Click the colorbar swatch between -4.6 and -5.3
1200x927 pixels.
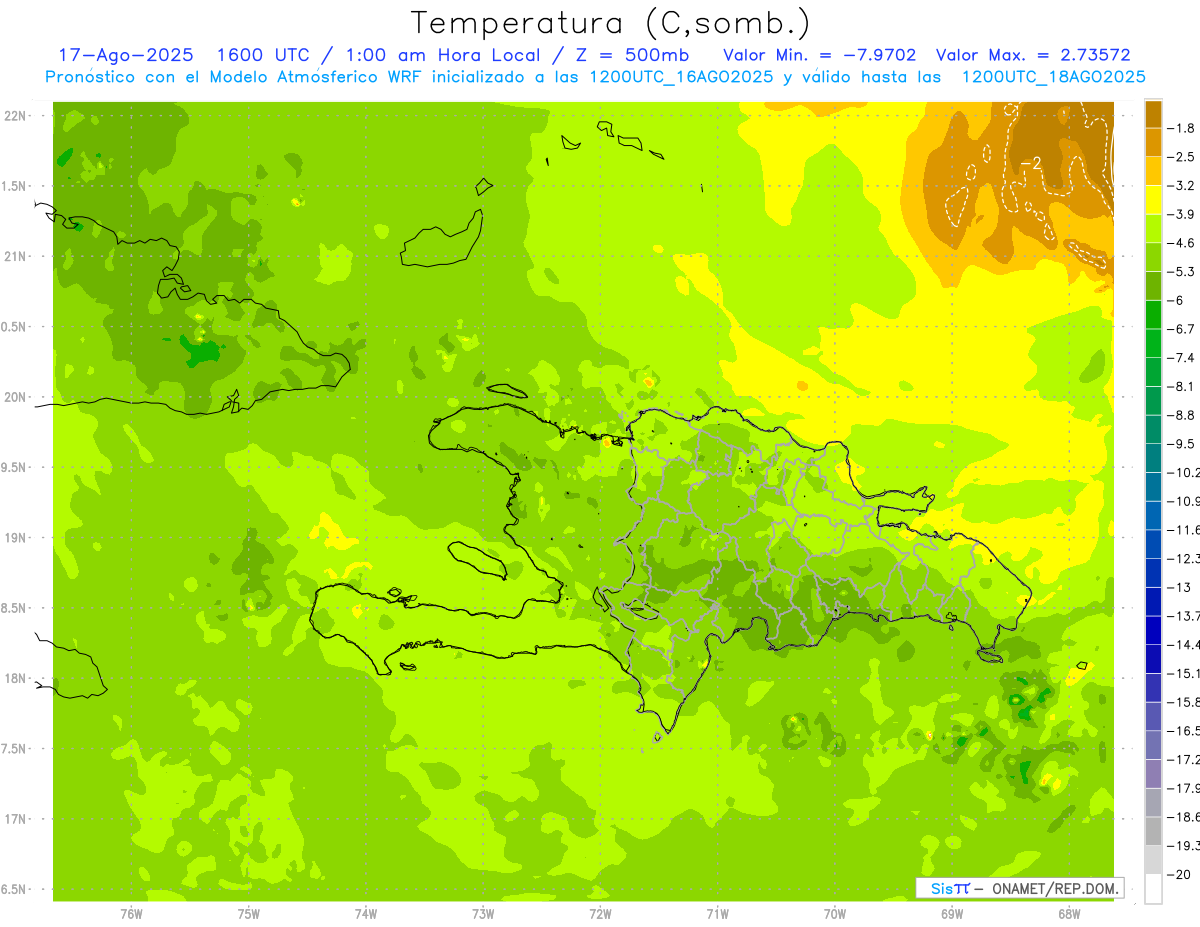coord(1153,257)
